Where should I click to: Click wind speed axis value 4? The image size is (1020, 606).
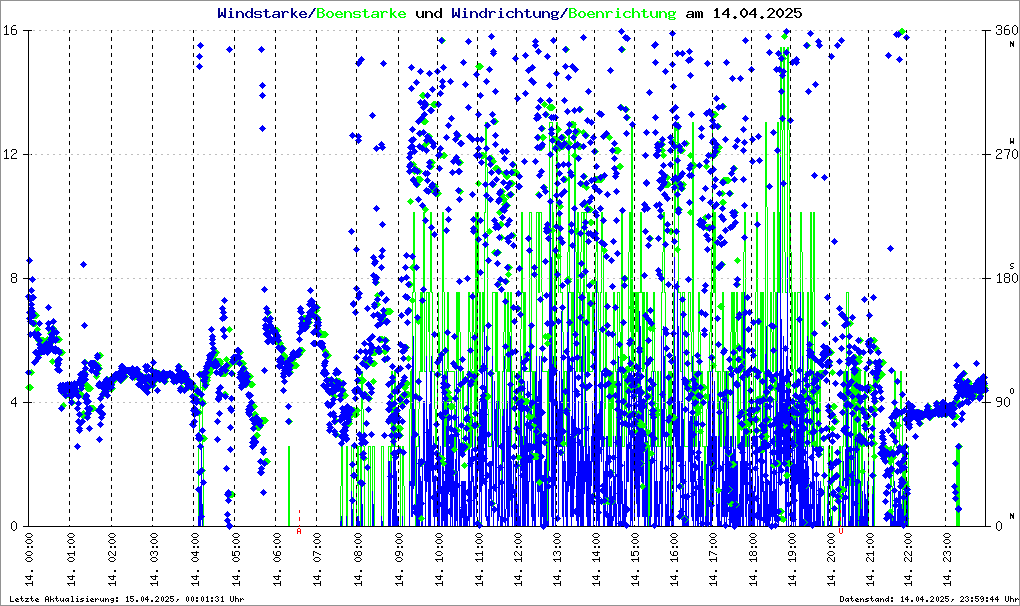14,402
